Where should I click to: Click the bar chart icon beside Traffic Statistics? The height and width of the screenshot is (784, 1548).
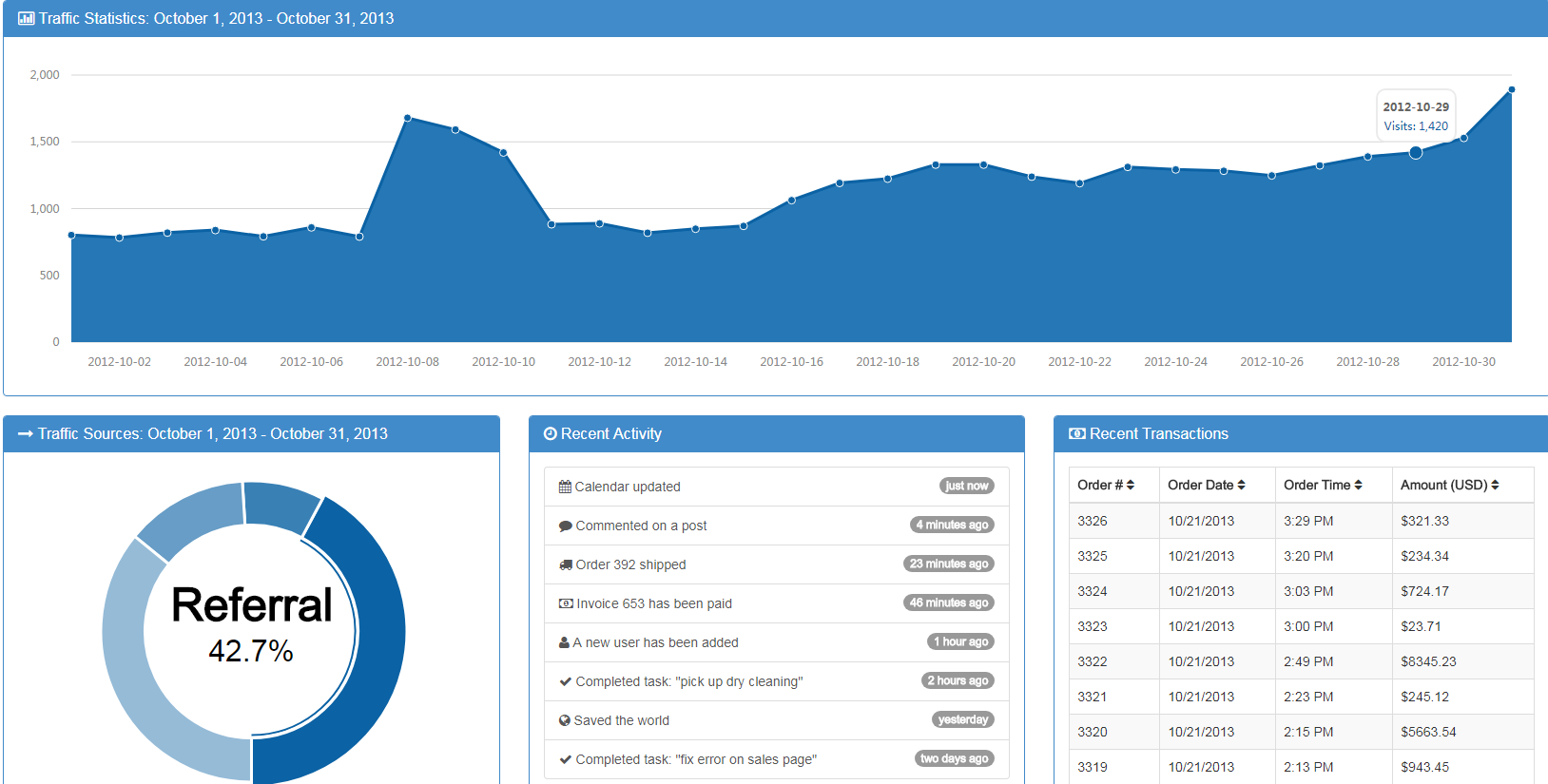pyautogui.click(x=26, y=18)
